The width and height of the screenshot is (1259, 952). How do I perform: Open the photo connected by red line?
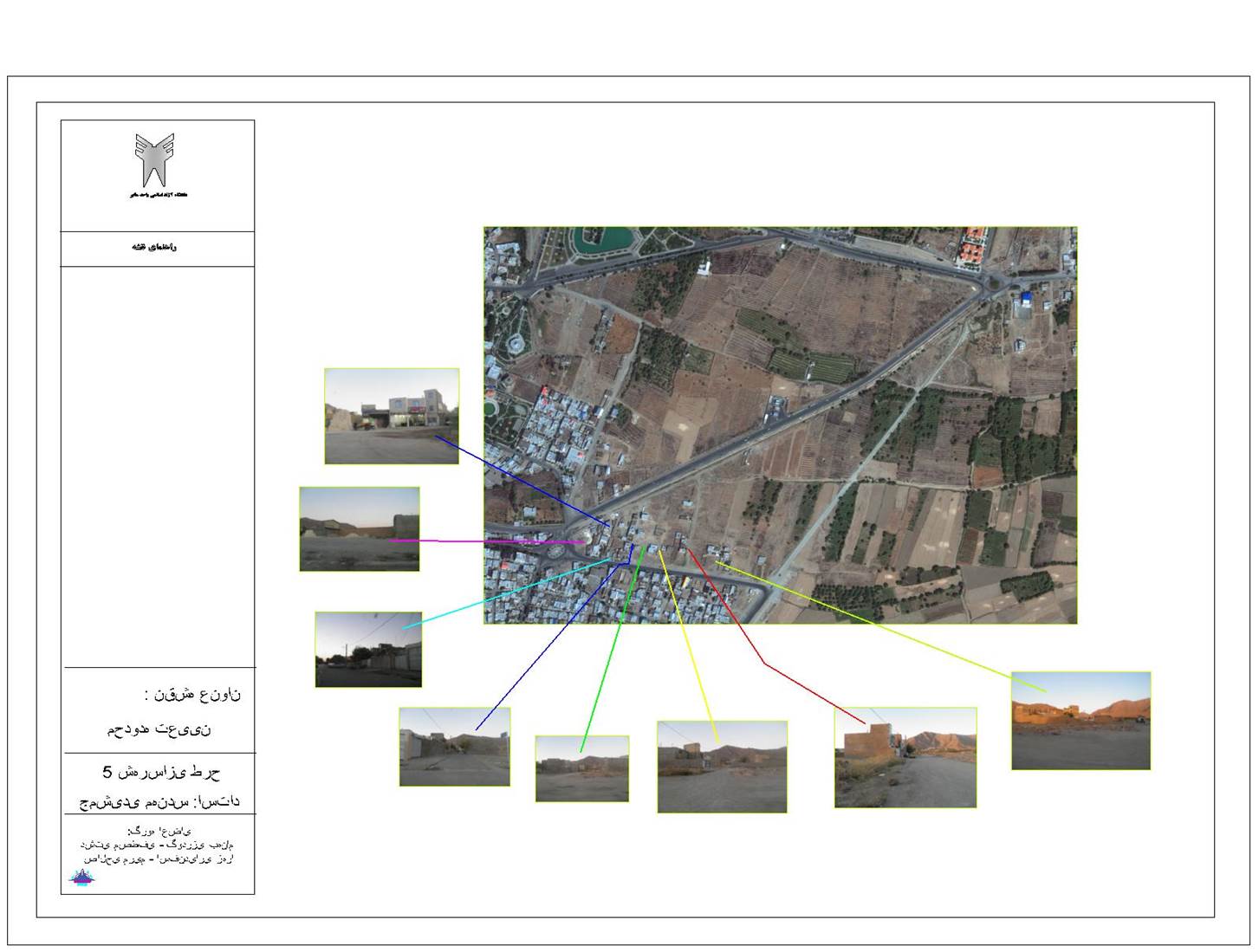click(905, 758)
